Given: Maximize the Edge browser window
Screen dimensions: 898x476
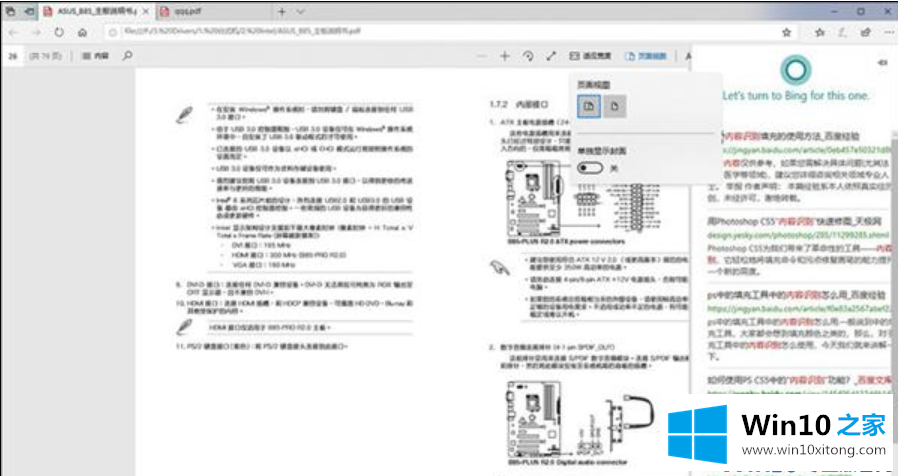Looking at the screenshot, I should (861, 11).
